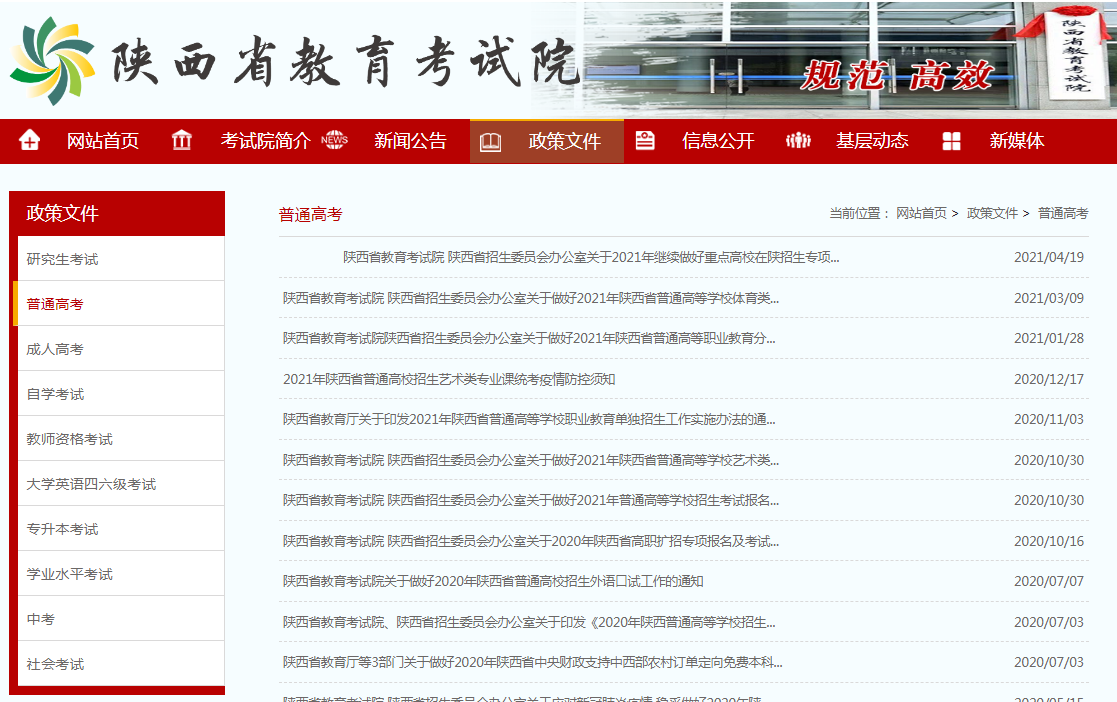Select 成人高考 in the sidebar
Image resolution: width=1117 pixels, height=702 pixels.
point(120,349)
